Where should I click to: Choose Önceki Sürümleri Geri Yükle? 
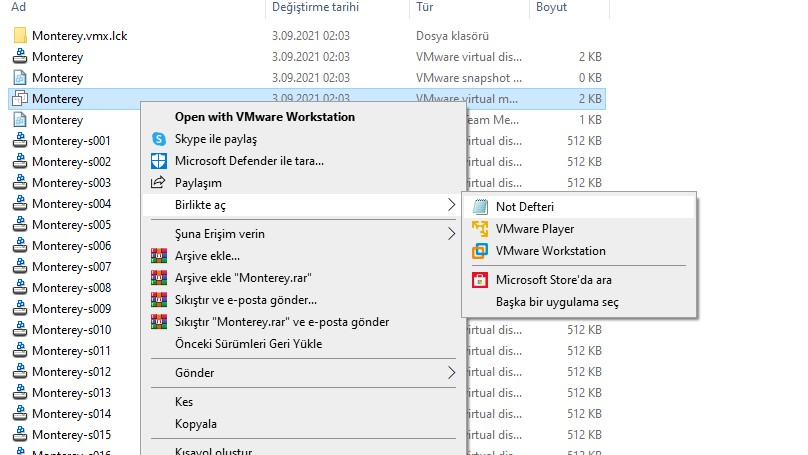coord(248,344)
